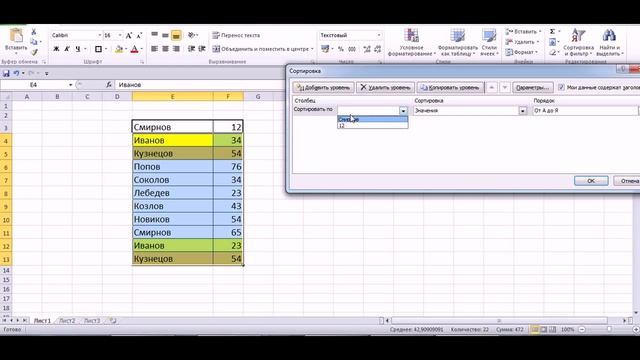This screenshot has height=360, width=640.
Task: Click the Save icon in quick access toolbar
Action: pos(6,73)
